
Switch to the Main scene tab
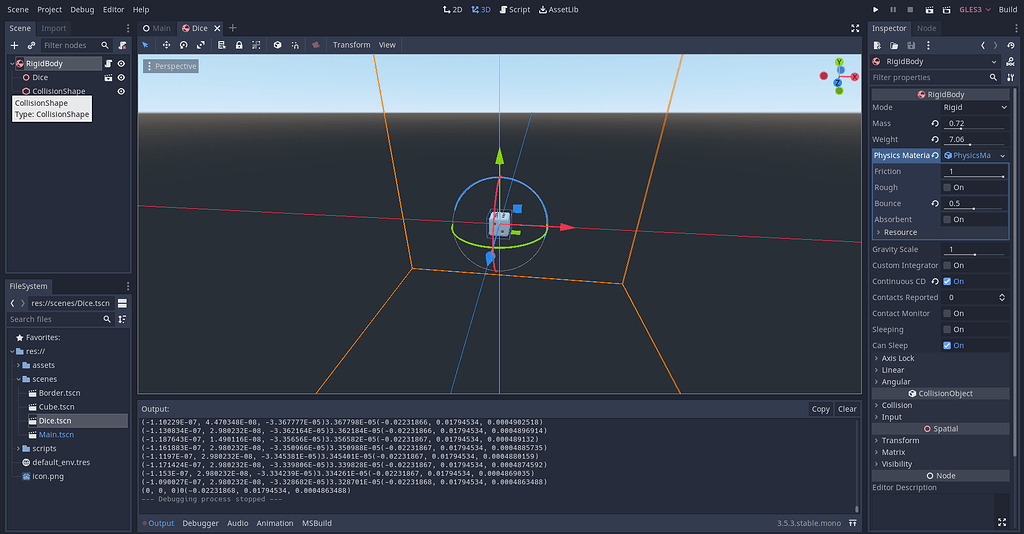[157, 28]
